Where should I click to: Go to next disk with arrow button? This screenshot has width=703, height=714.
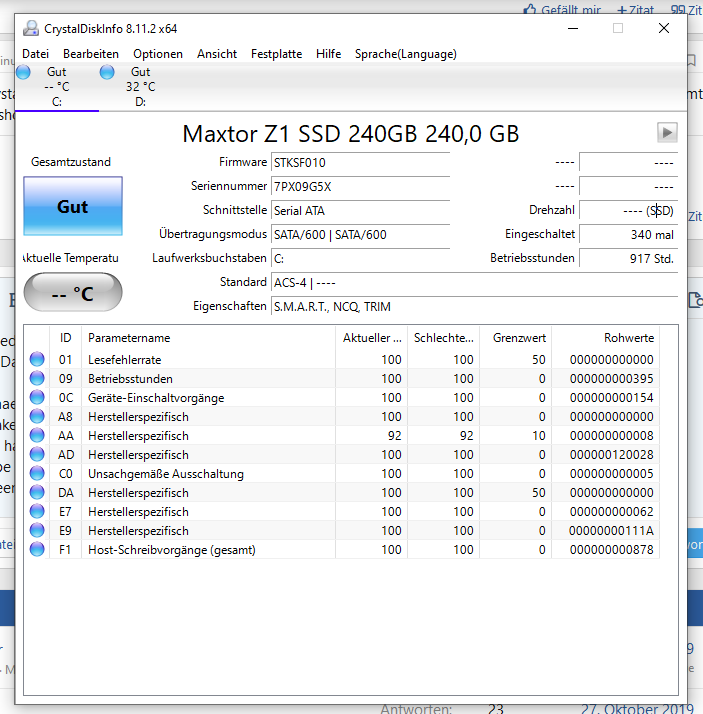pos(667,133)
